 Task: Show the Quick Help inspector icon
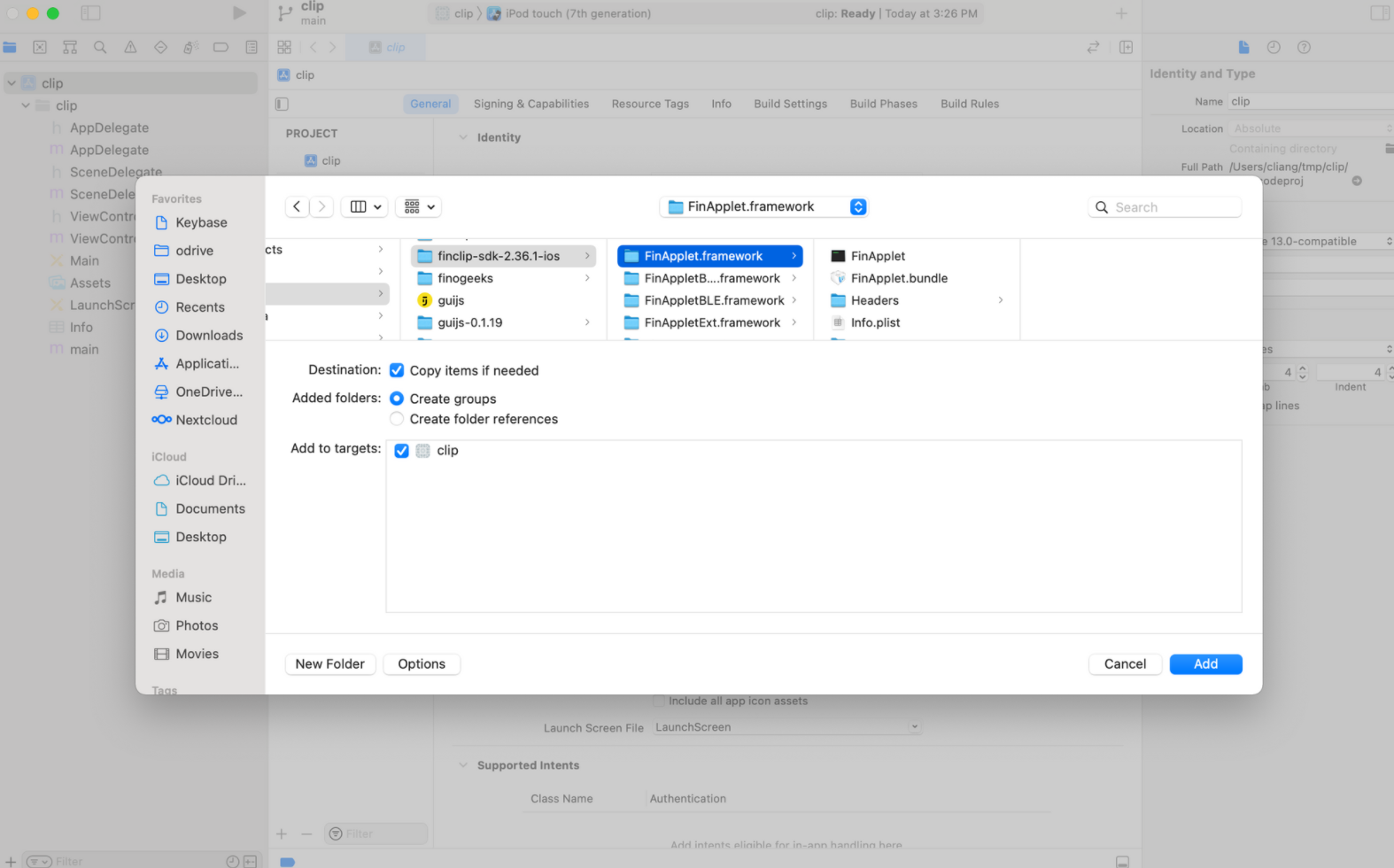tap(1304, 48)
